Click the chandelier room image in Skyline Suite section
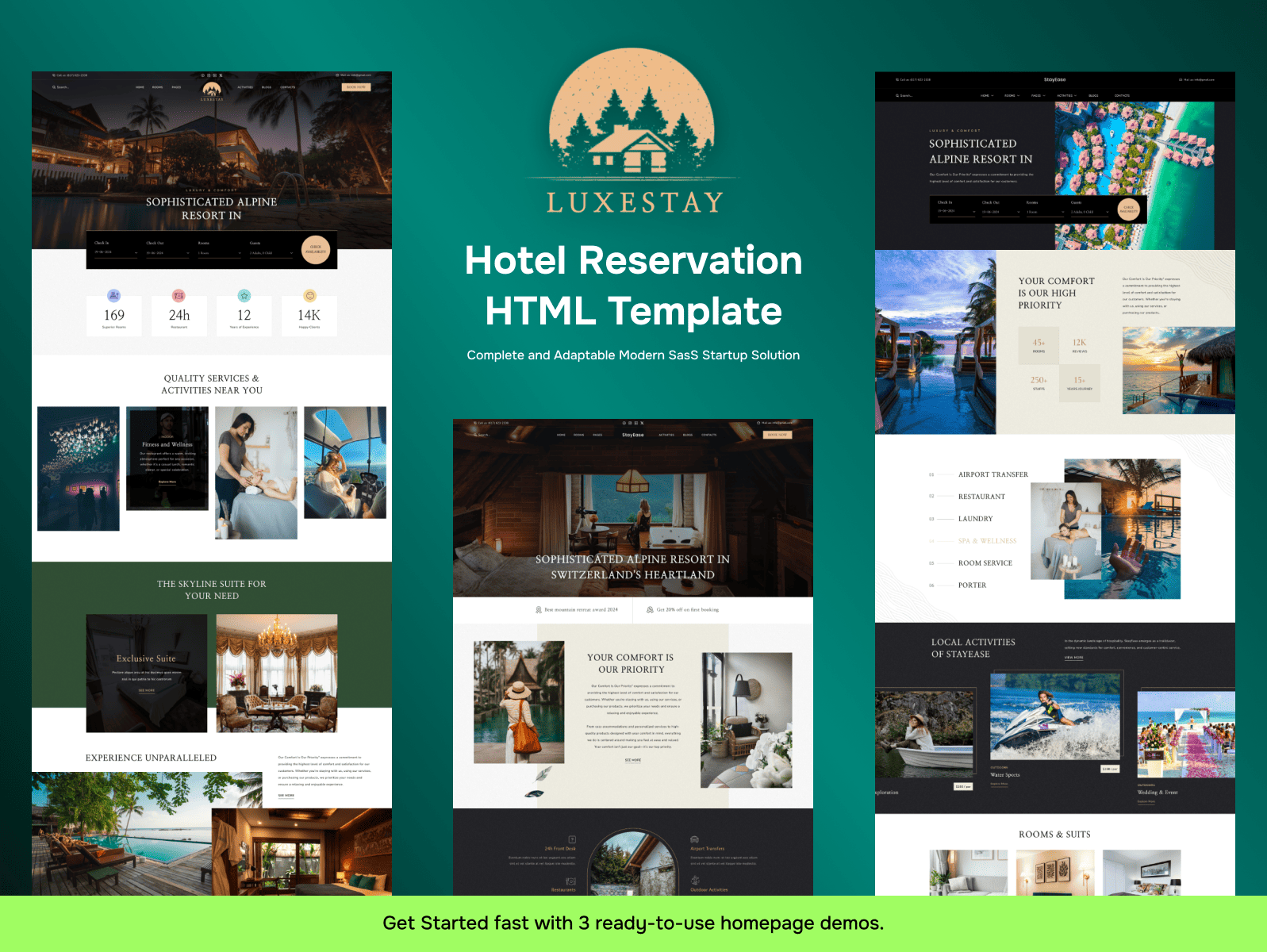Image resolution: width=1267 pixels, height=952 pixels. pyautogui.click(x=277, y=673)
